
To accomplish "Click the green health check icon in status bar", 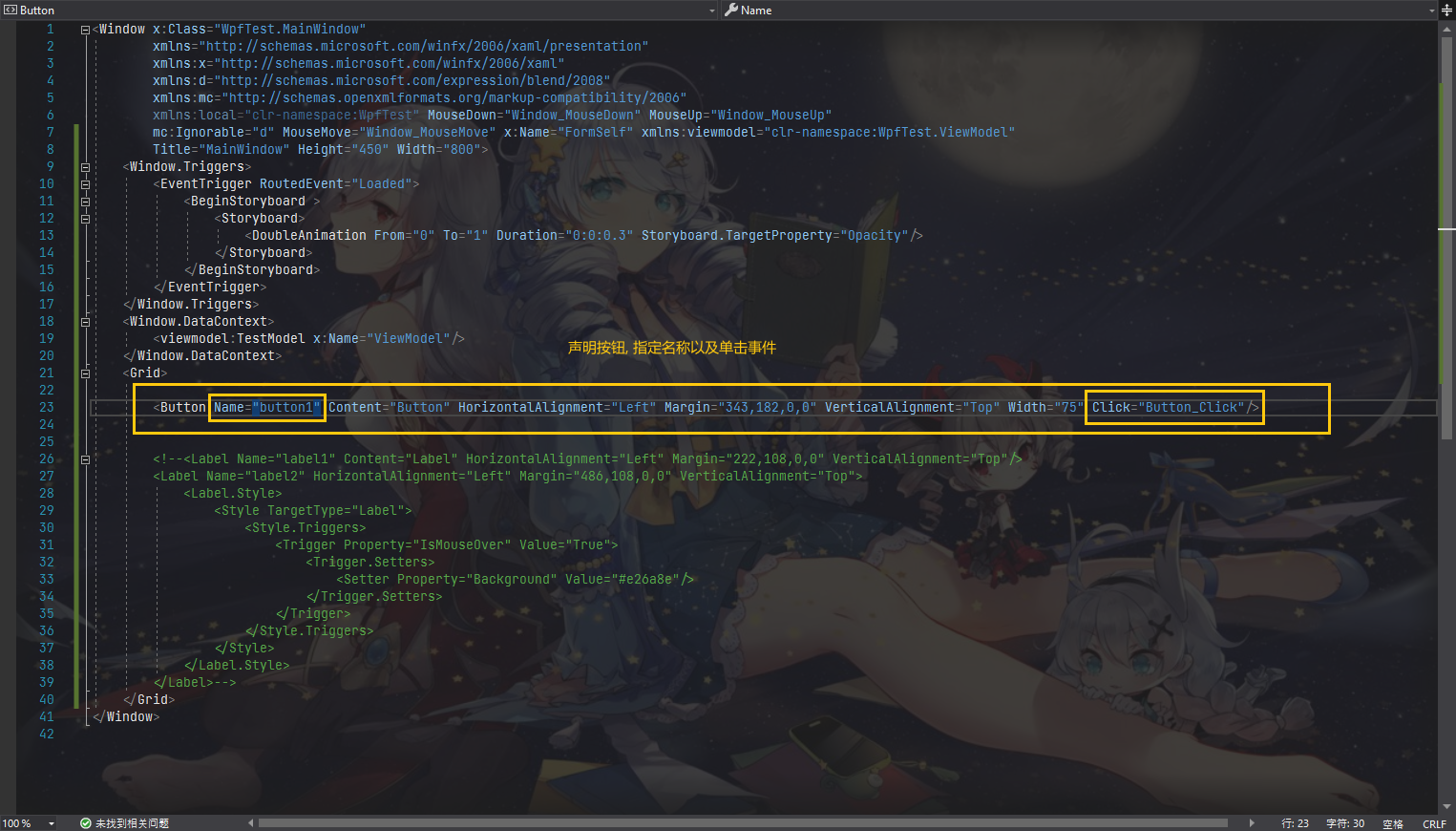I will coord(86,821).
